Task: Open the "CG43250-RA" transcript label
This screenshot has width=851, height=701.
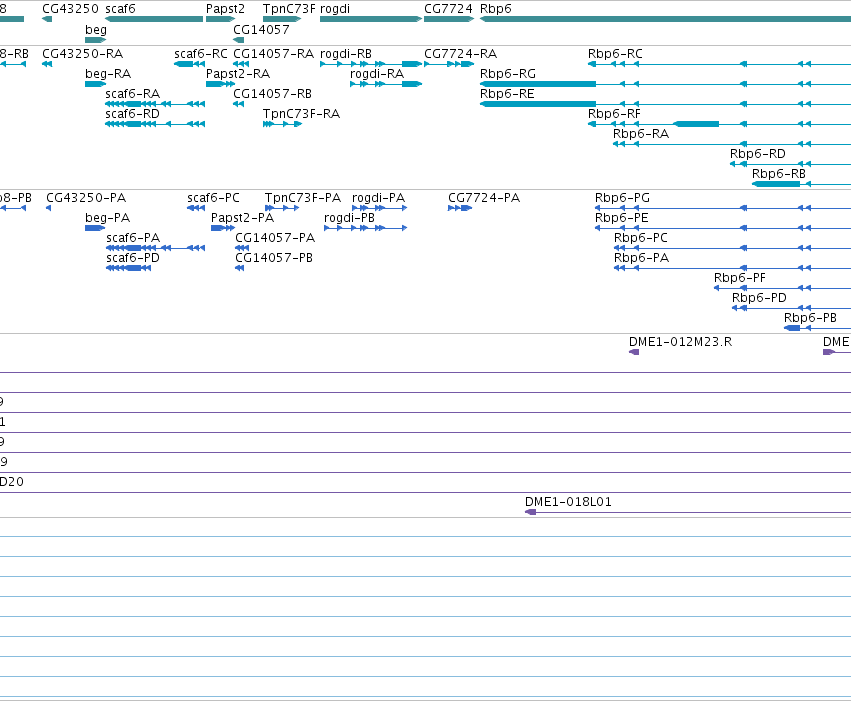Action: point(82,54)
